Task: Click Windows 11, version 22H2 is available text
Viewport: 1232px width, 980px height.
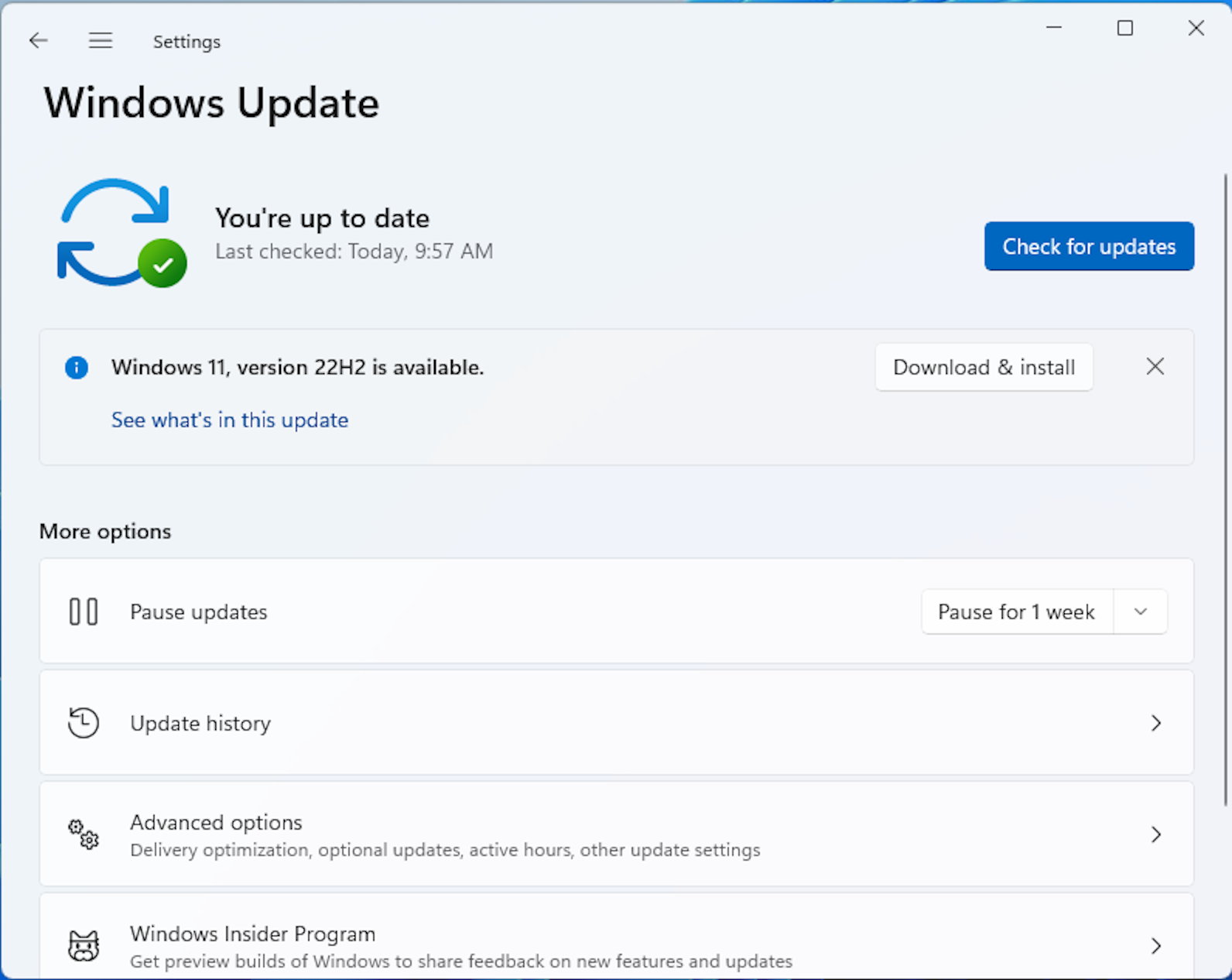Action: [x=298, y=367]
